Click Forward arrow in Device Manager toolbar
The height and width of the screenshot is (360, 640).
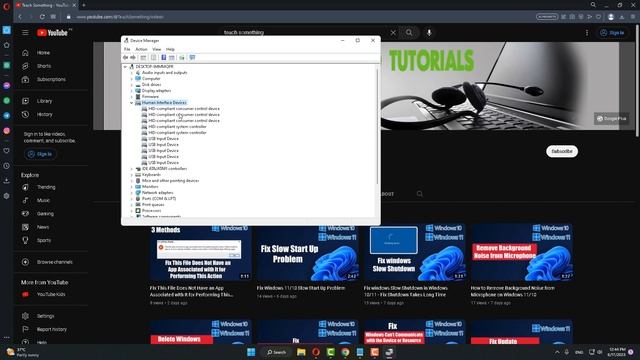pos(133,58)
